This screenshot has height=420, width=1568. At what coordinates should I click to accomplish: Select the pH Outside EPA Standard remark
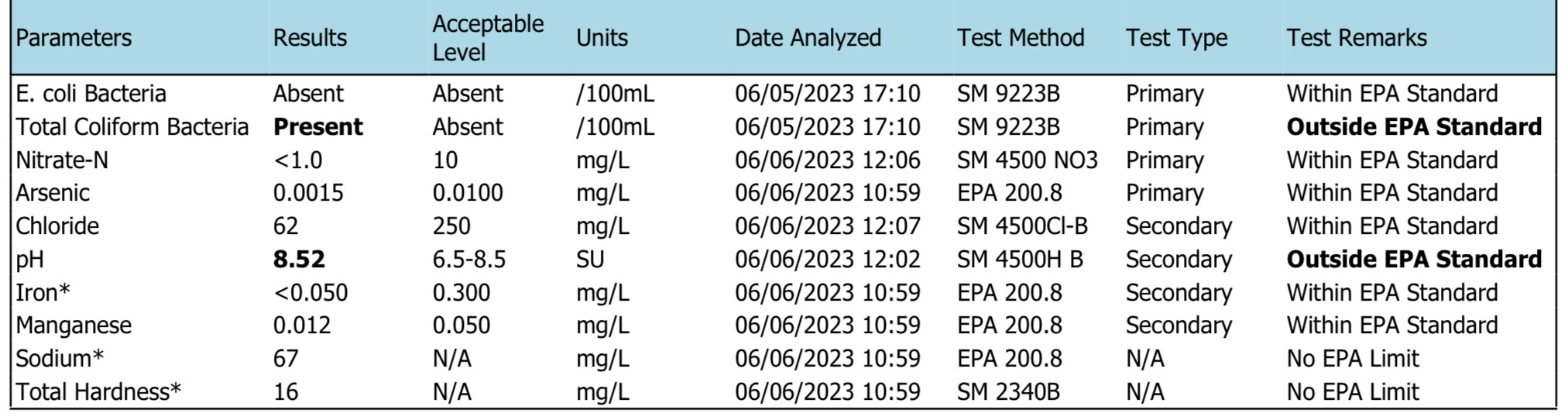[x=1414, y=260]
